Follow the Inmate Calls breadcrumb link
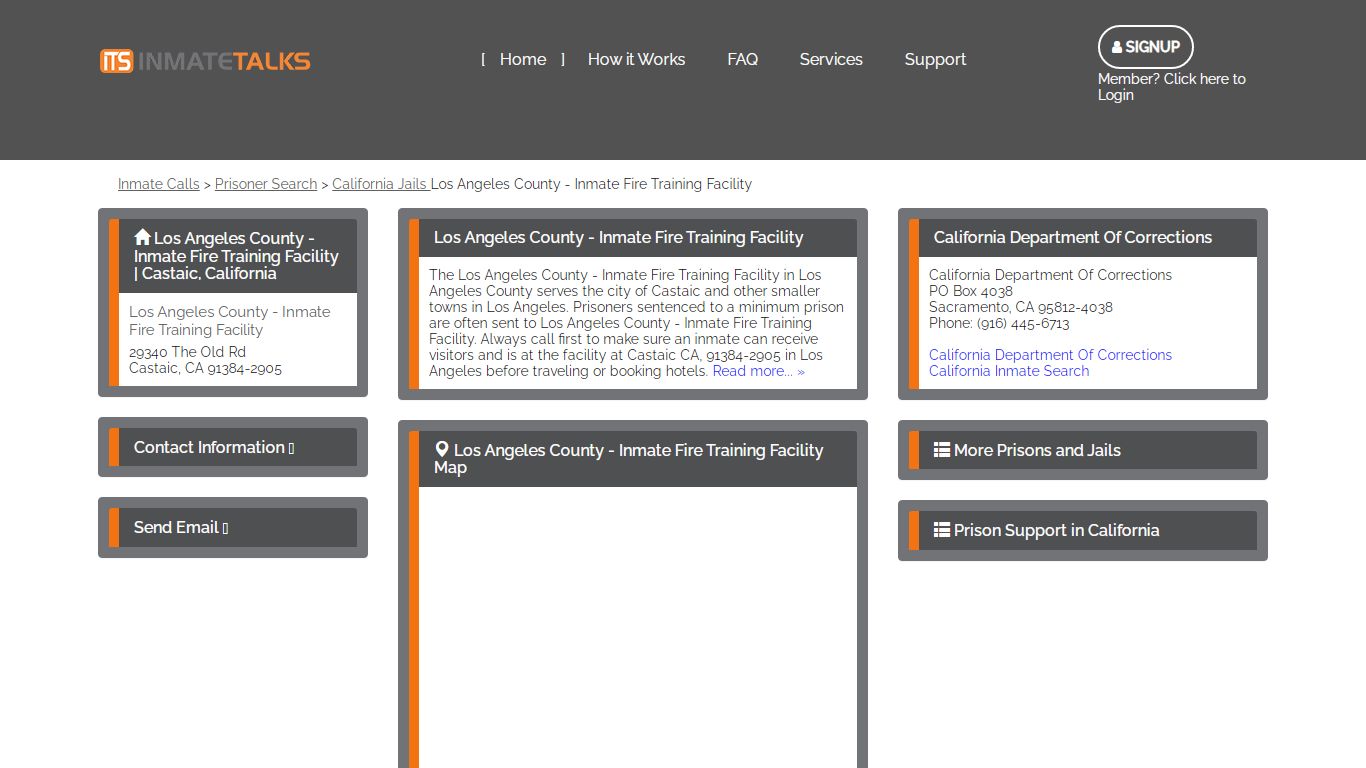The width and height of the screenshot is (1366, 768). [159, 184]
